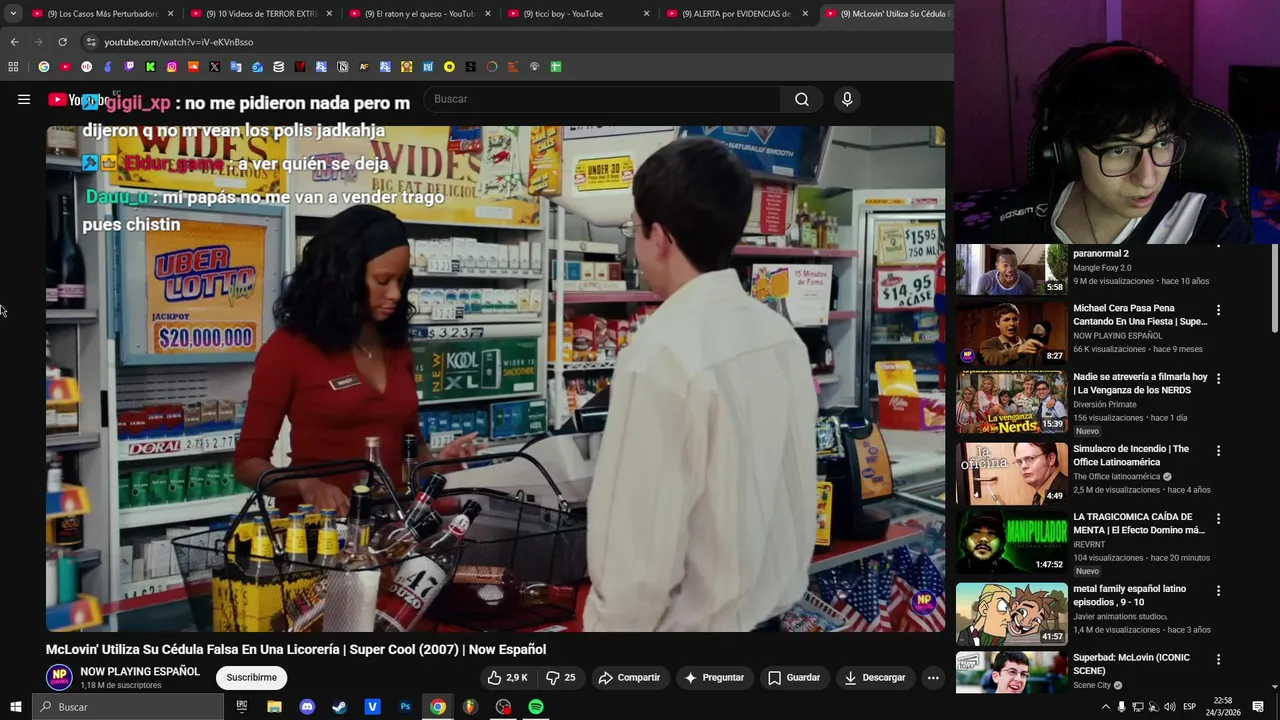Viewport: 1280px width, 720px height.
Task: Open the YouTube bookmark icon
Action: click(65, 67)
